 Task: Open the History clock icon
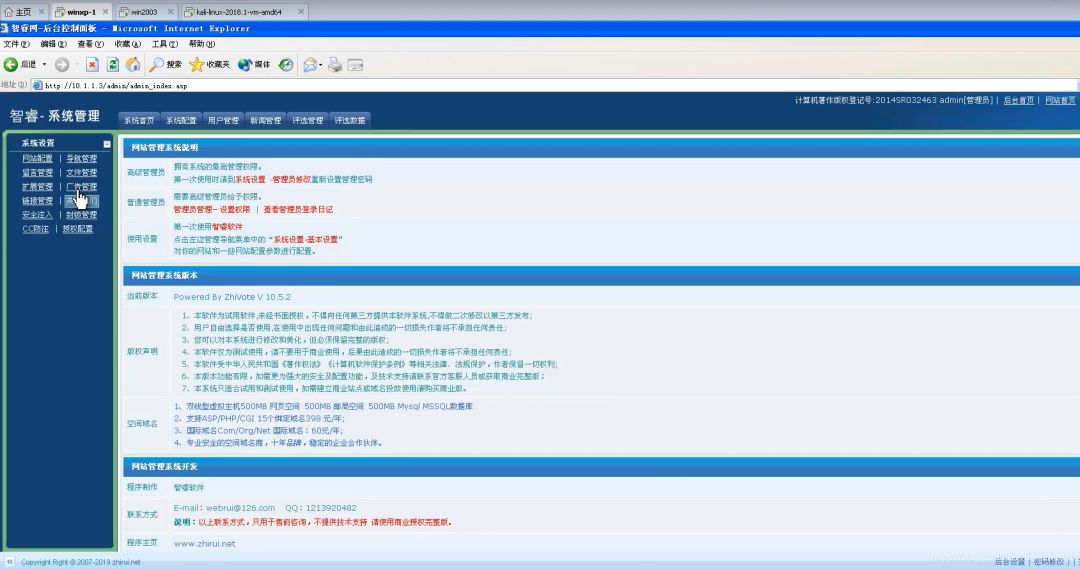coord(285,65)
